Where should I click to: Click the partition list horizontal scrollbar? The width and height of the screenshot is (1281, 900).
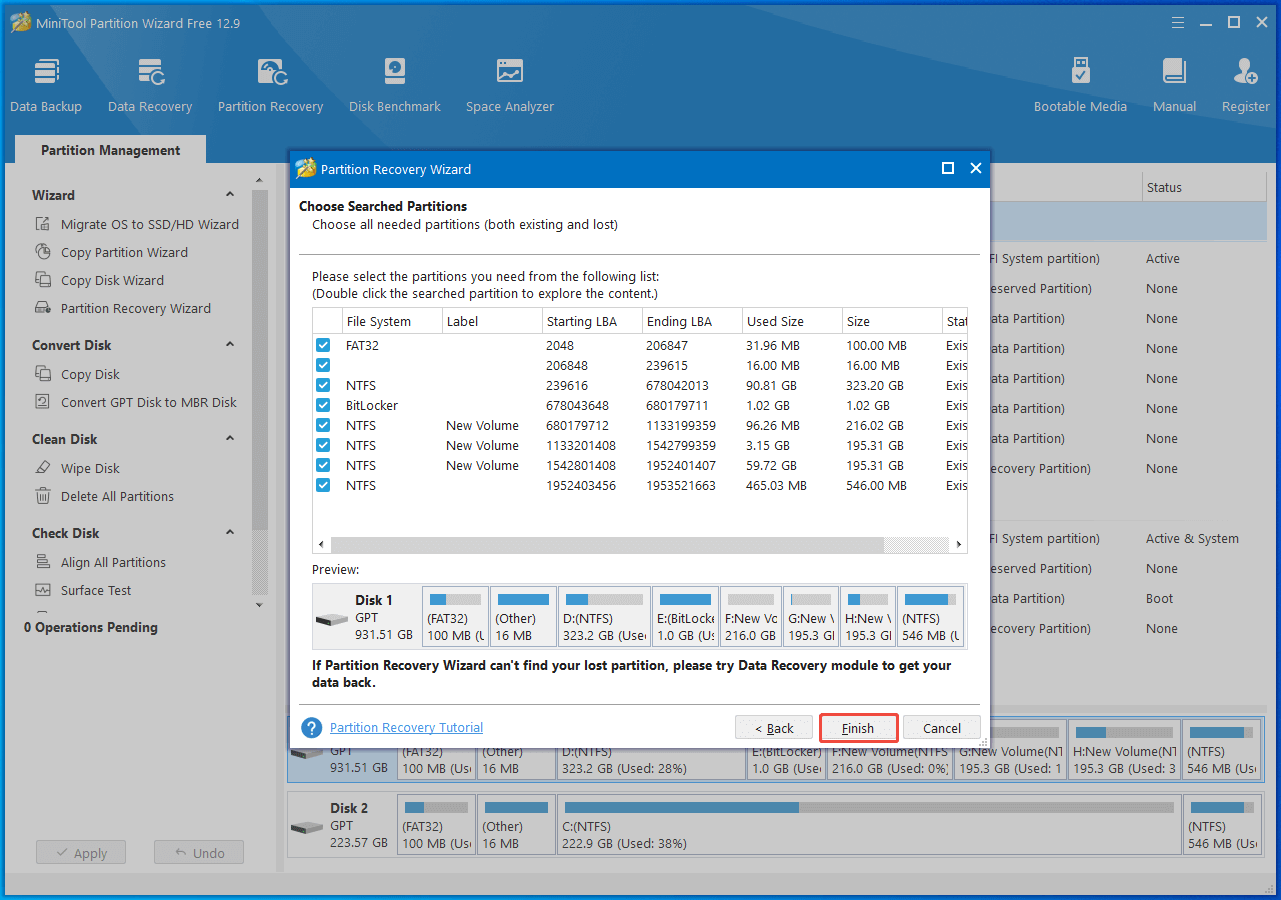coord(607,545)
